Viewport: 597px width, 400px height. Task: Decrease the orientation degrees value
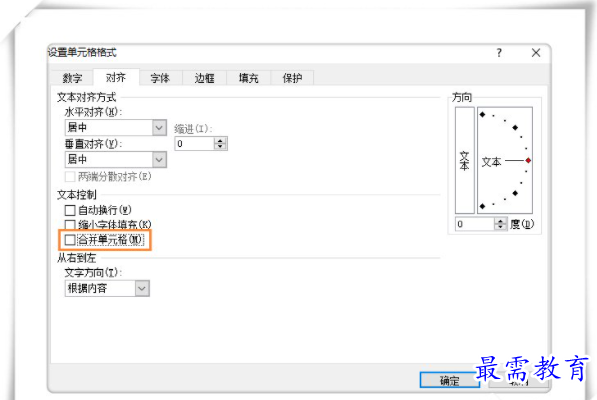(500, 227)
